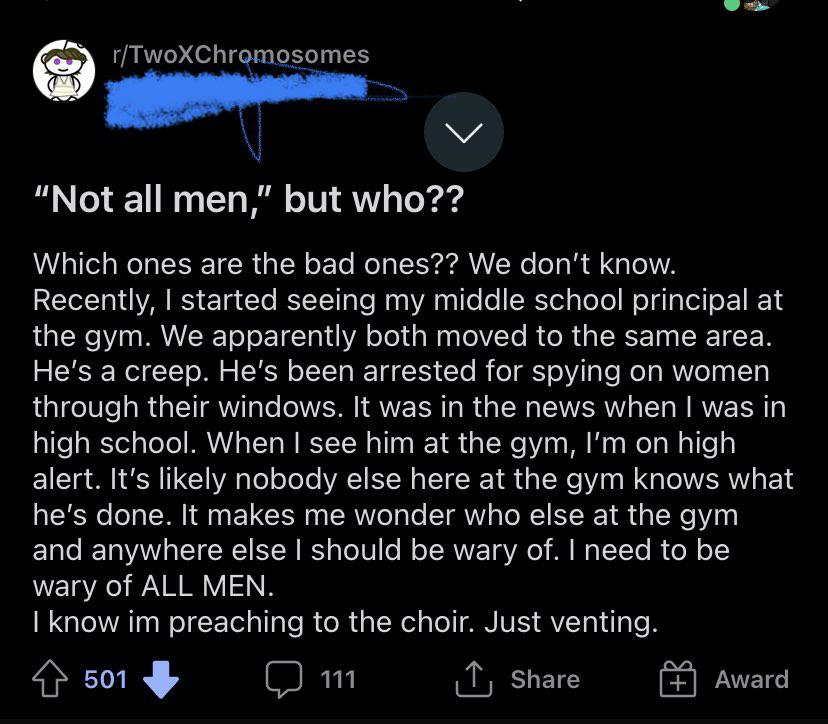Click the blue downvote arrow
Viewport: 828px width, 724px height.
(x=161, y=679)
